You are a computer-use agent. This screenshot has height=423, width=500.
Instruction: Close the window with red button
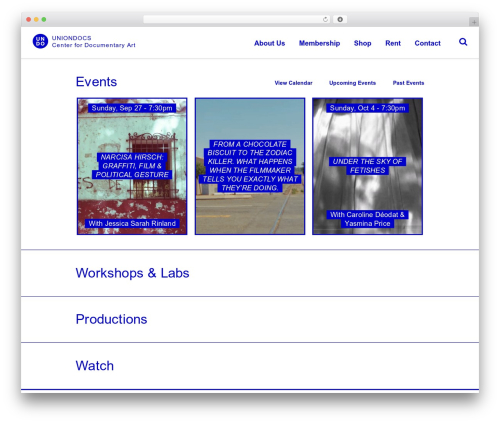coord(29,19)
